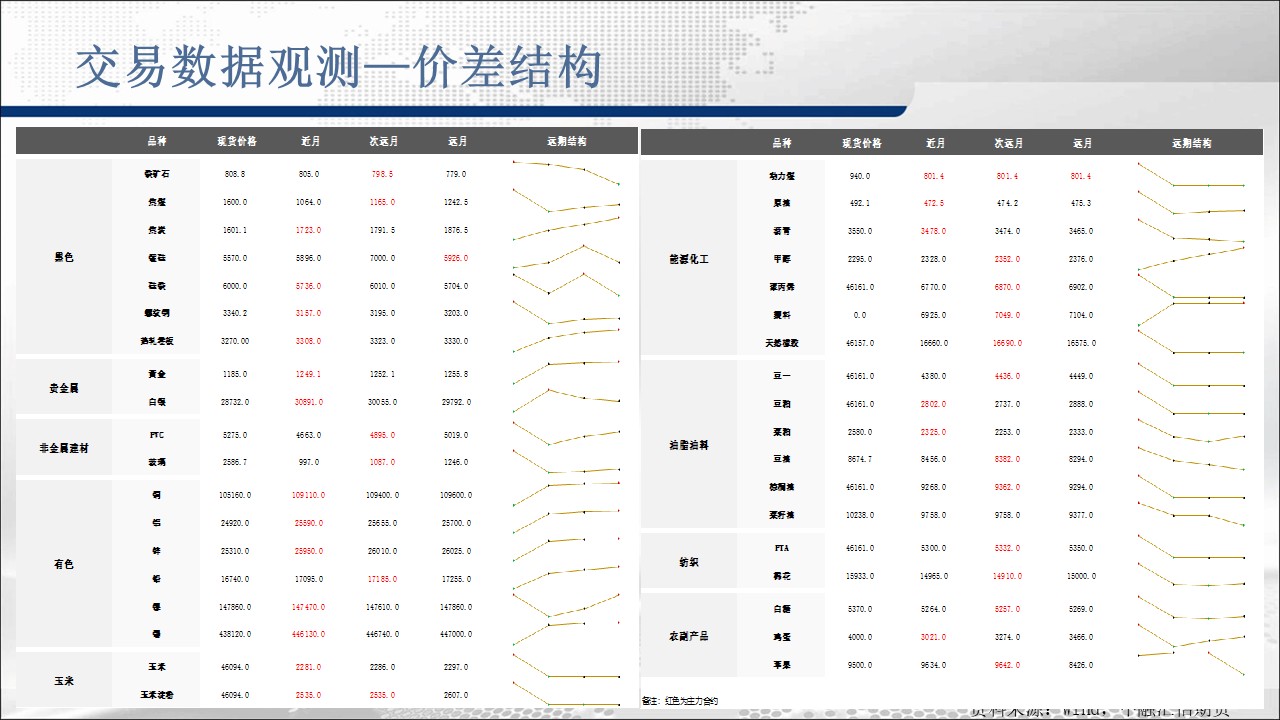Click the sparkline chart in the PVC row
This screenshot has width=1280, height=720.
point(566,434)
